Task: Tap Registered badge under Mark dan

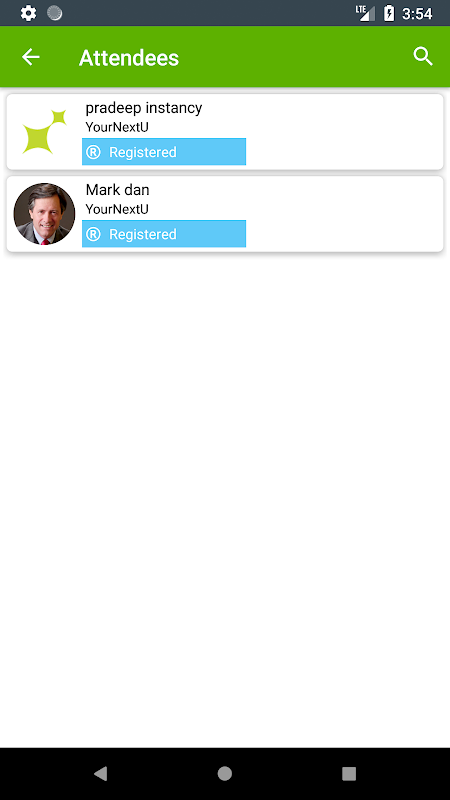Action: (x=164, y=234)
